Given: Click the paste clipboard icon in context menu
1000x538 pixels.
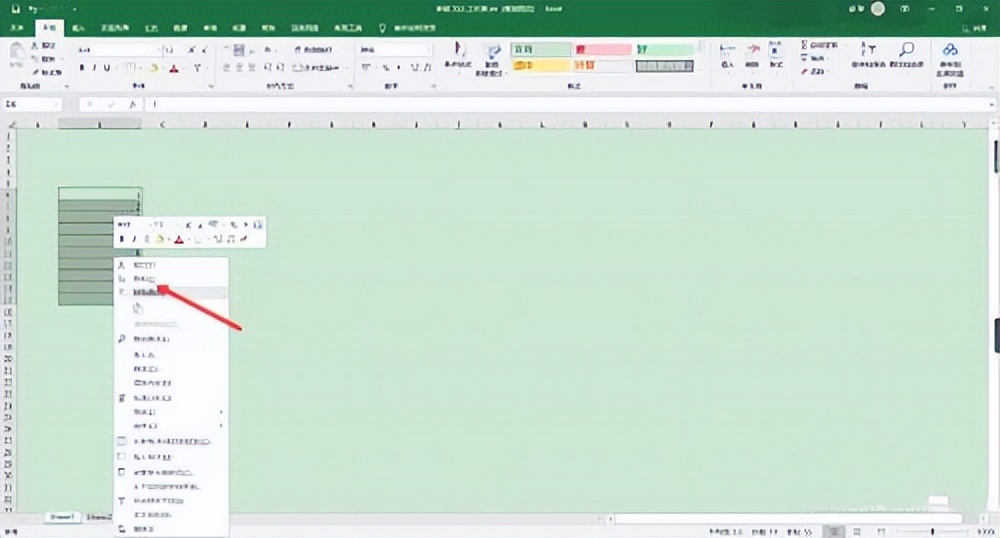Looking at the screenshot, I should (138, 309).
